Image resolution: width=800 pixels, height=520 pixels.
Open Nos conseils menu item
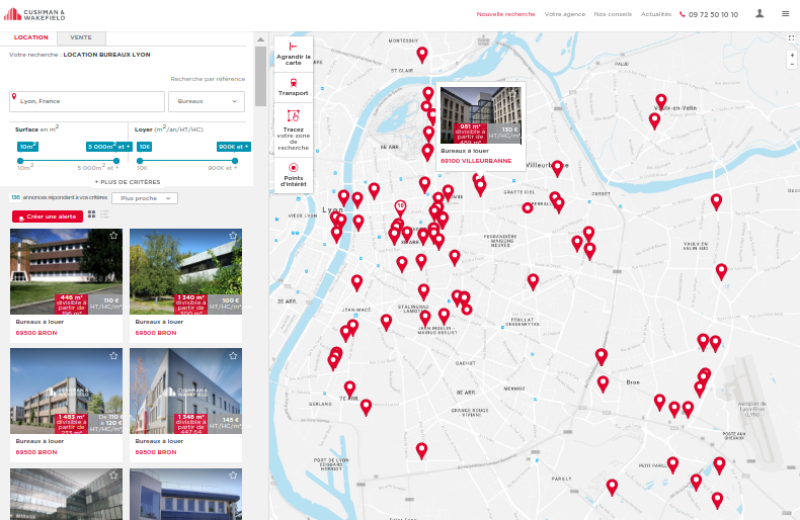coord(613,14)
